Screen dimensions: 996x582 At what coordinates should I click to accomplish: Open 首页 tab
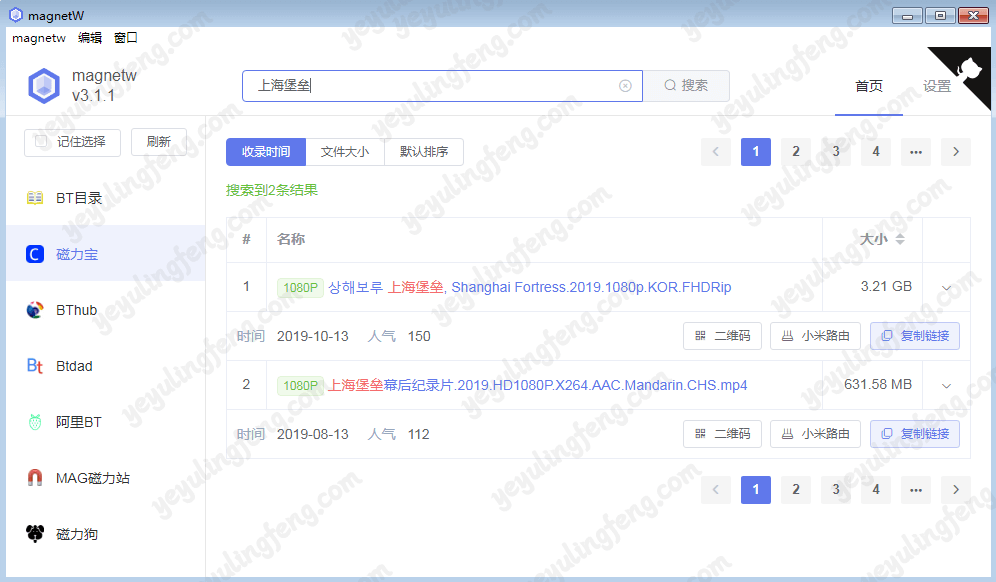click(x=868, y=86)
